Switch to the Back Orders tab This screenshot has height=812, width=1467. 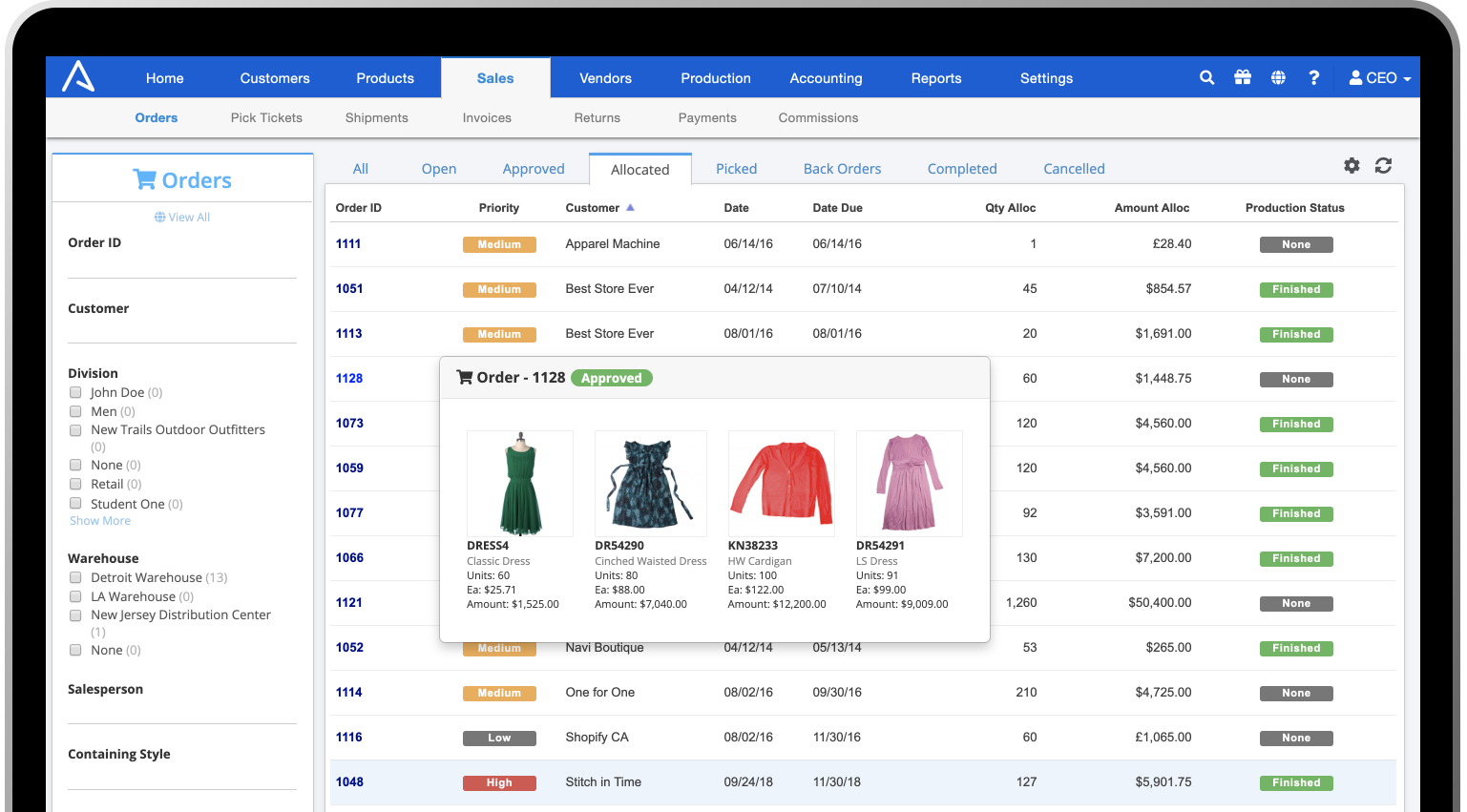click(842, 169)
